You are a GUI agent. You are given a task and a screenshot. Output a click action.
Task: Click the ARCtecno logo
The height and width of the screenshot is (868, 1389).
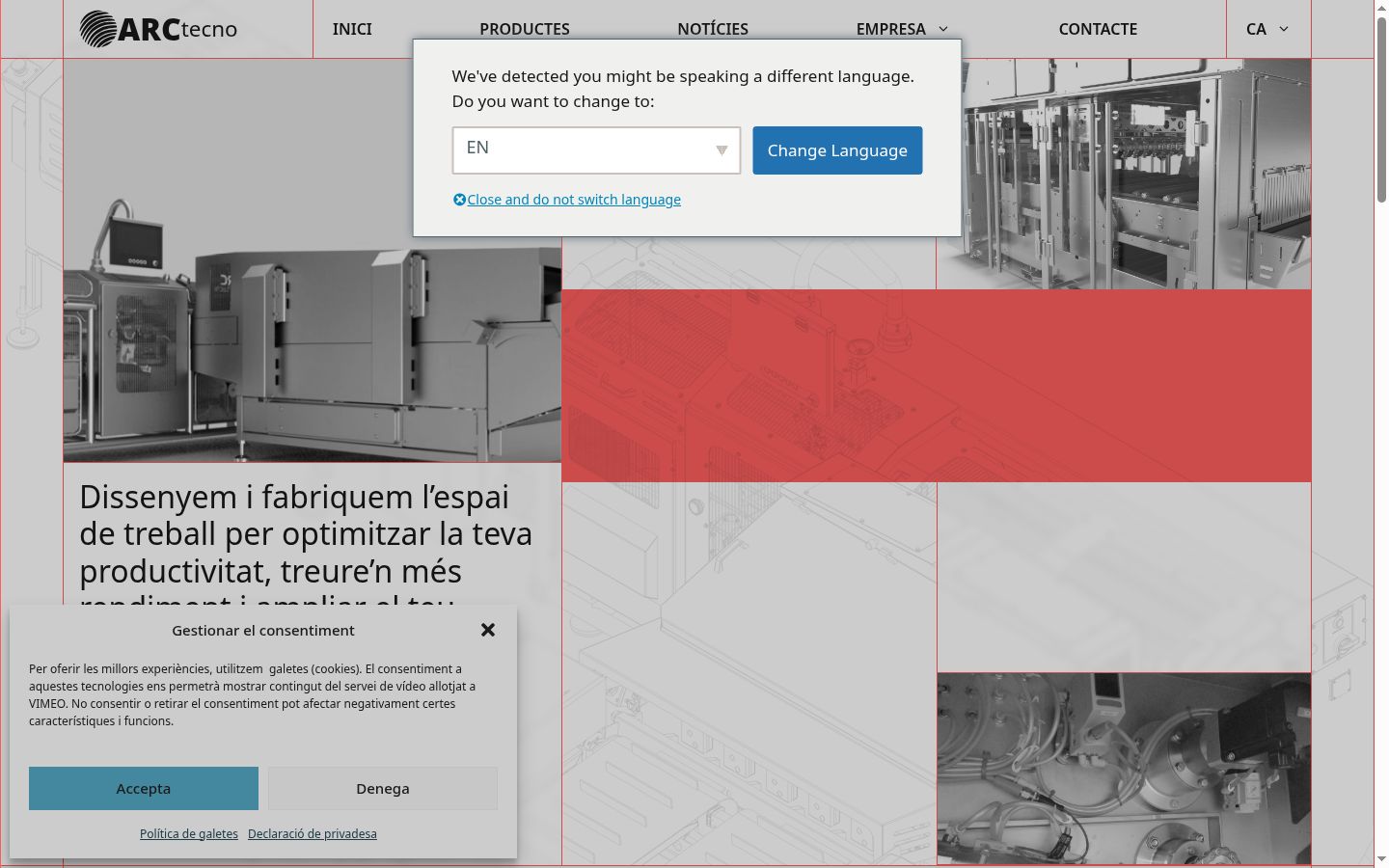pyautogui.click(x=158, y=29)
